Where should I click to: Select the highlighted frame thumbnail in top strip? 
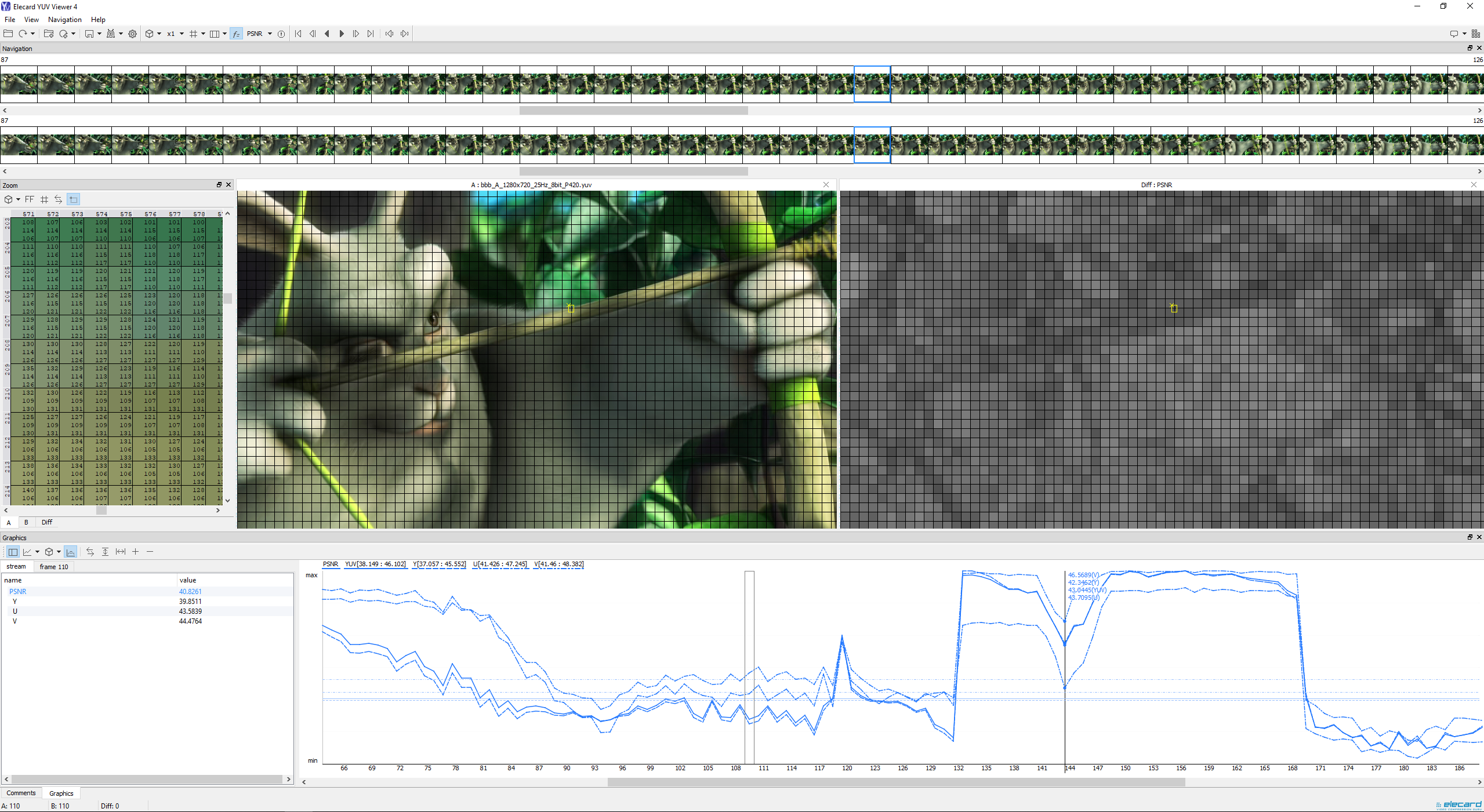(872, 84)
